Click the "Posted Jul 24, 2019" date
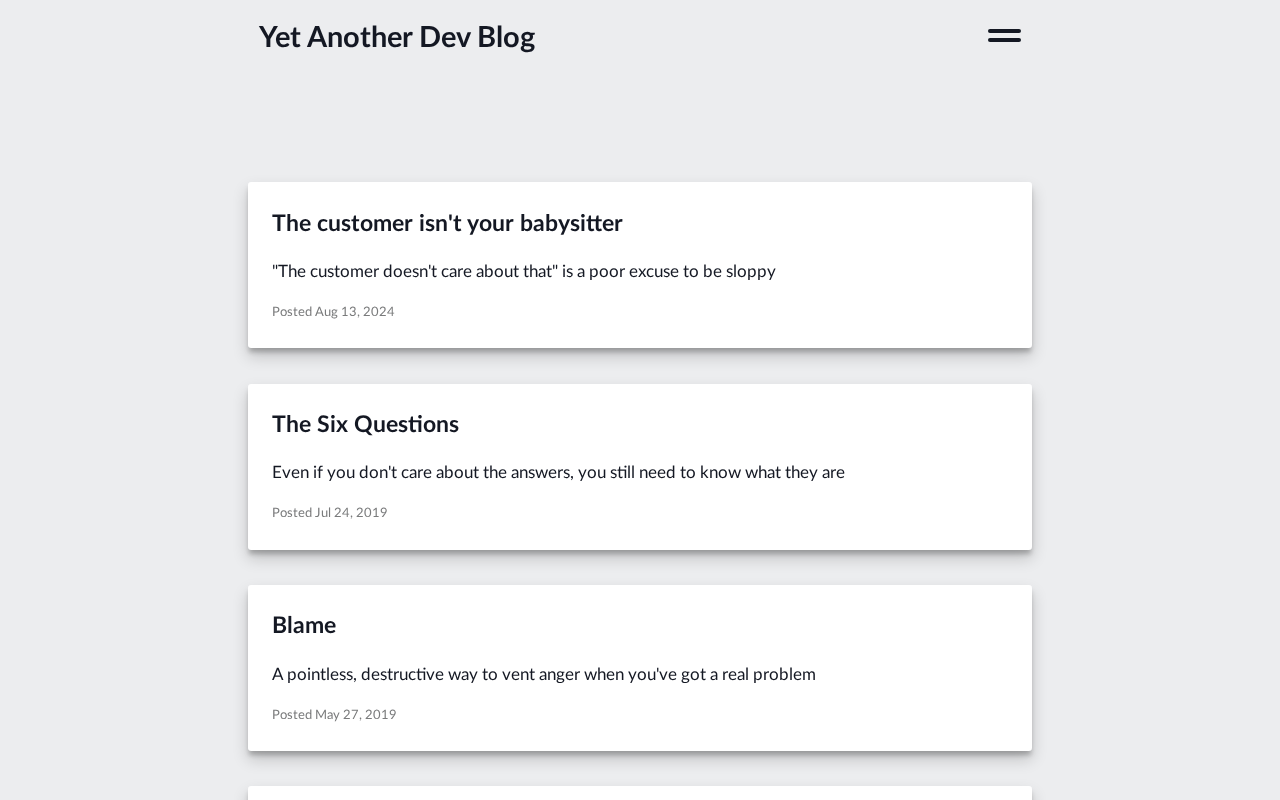Image resolution: width=1280 pixels, height=800 pixels. coord(329,513)
